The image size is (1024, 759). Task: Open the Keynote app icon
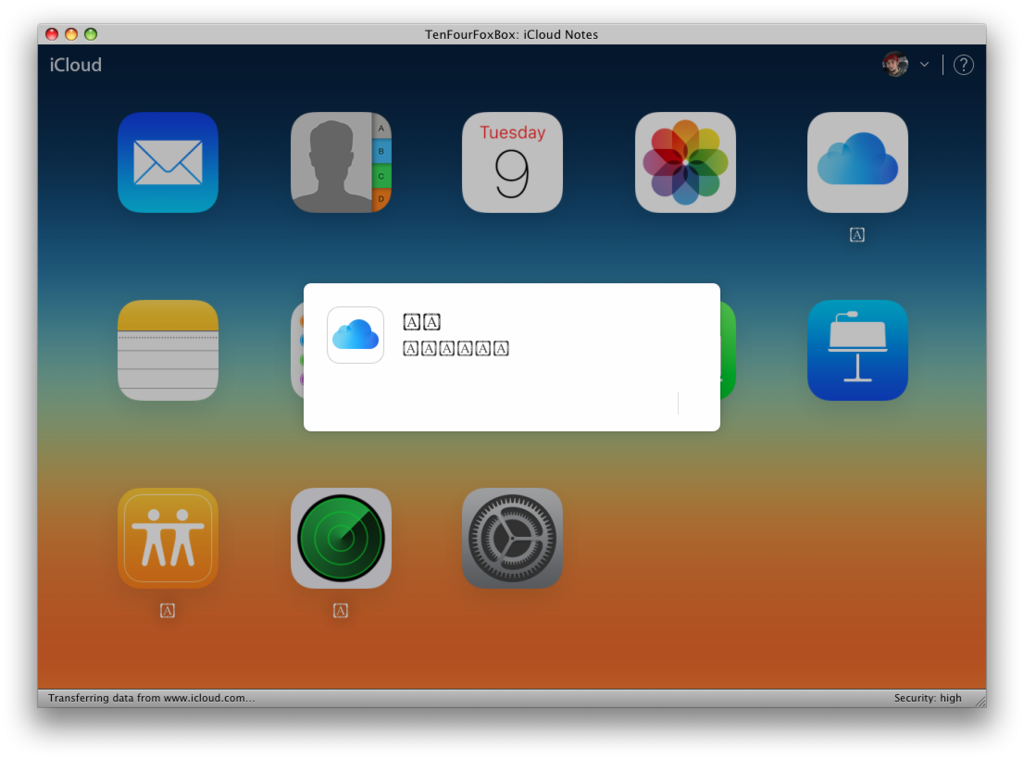coord(857,350)
